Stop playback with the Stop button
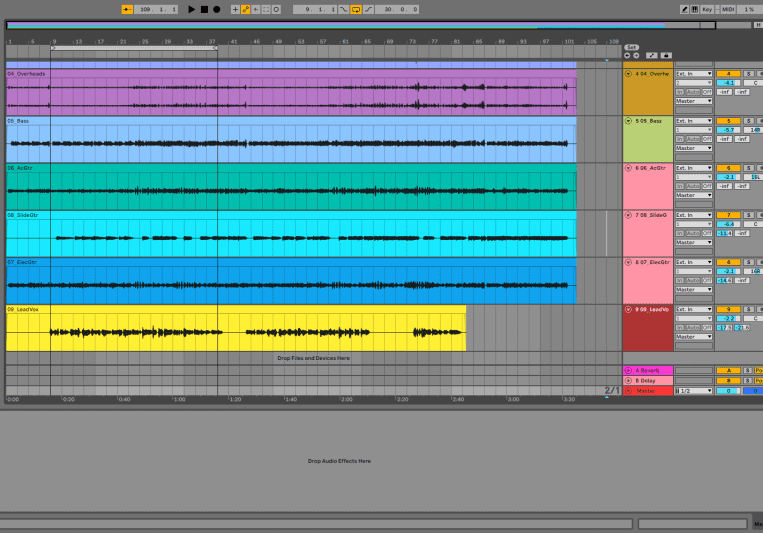The image size is (763, 533). (x=204, y=9)
